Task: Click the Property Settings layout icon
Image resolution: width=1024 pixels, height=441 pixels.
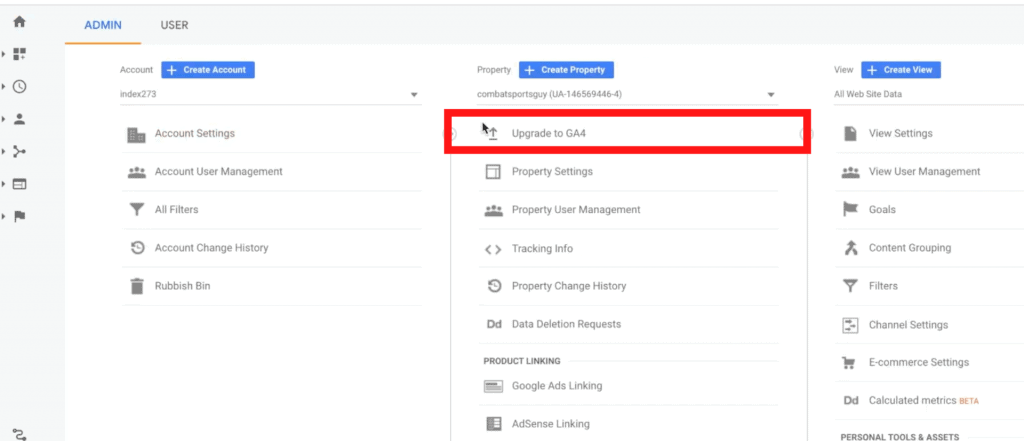Action: [x=493, y=172]
